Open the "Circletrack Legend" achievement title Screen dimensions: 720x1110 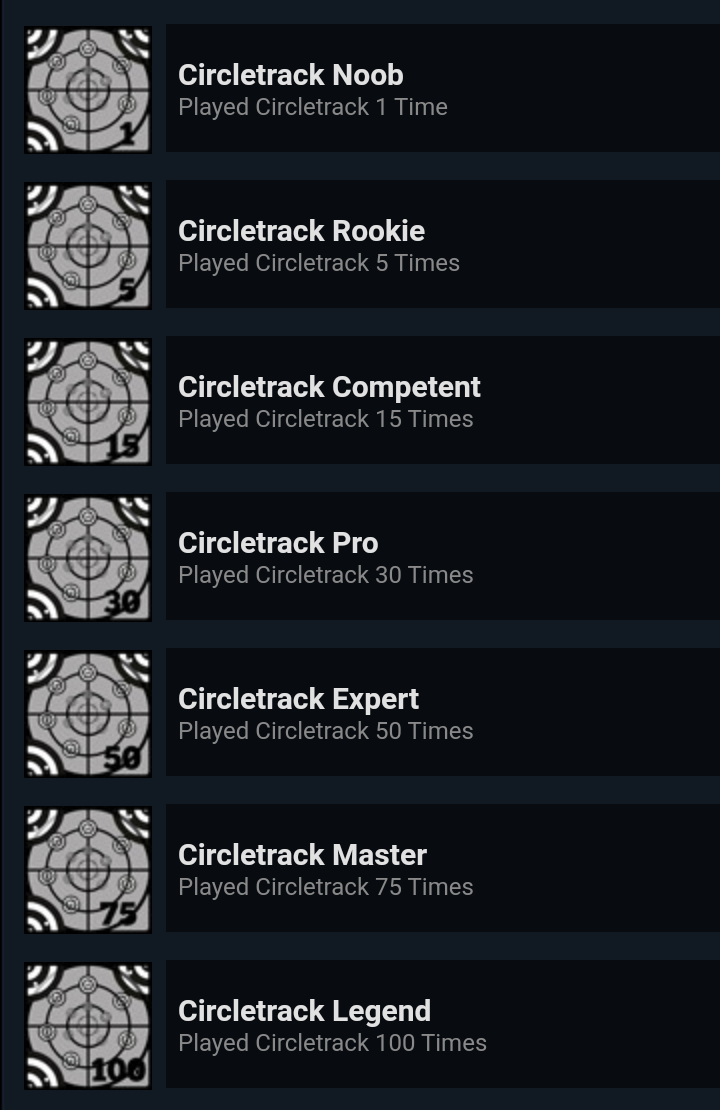(x=304, y=1011)
